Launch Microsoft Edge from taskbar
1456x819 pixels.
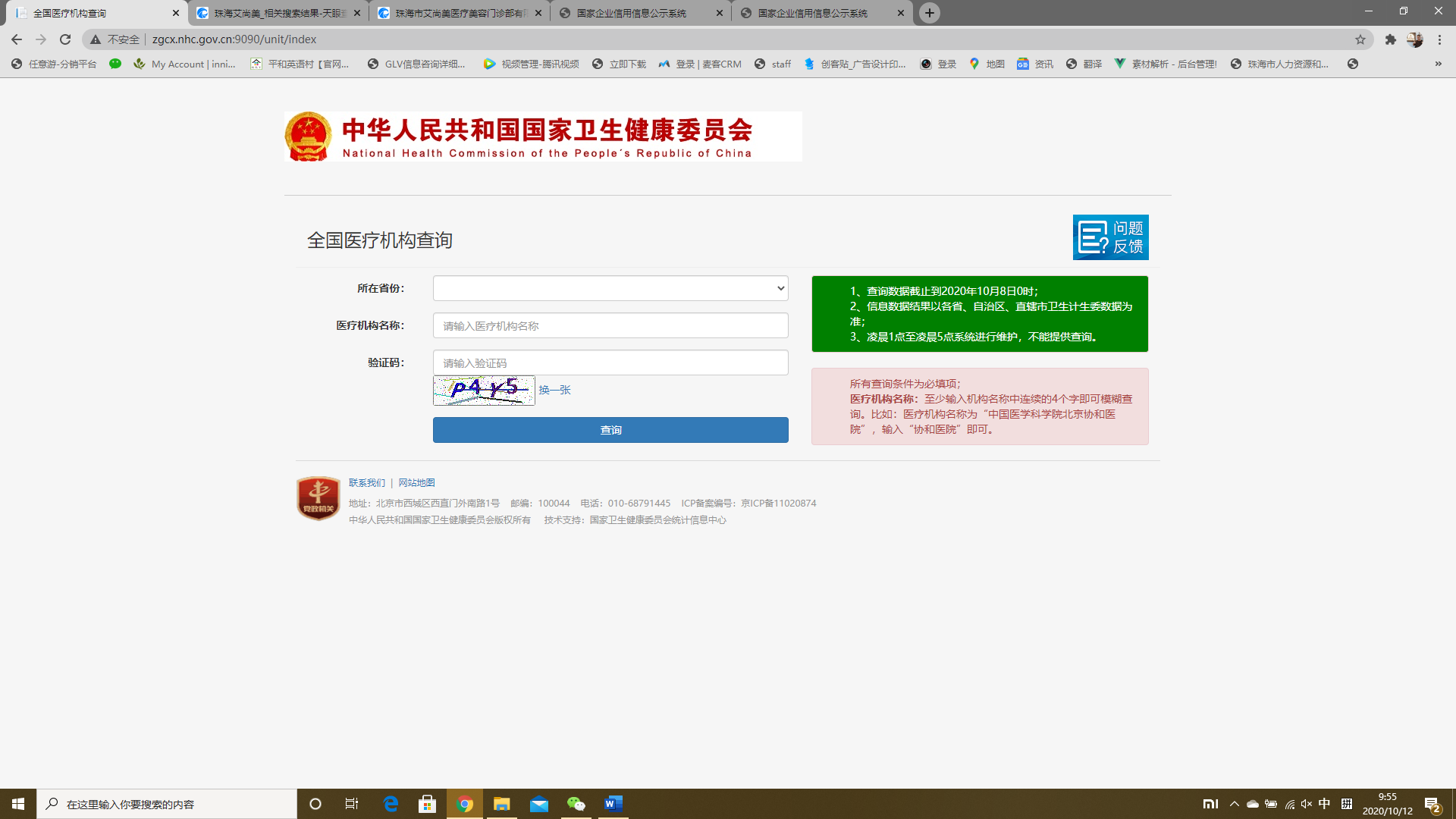[x=391, y=804]
